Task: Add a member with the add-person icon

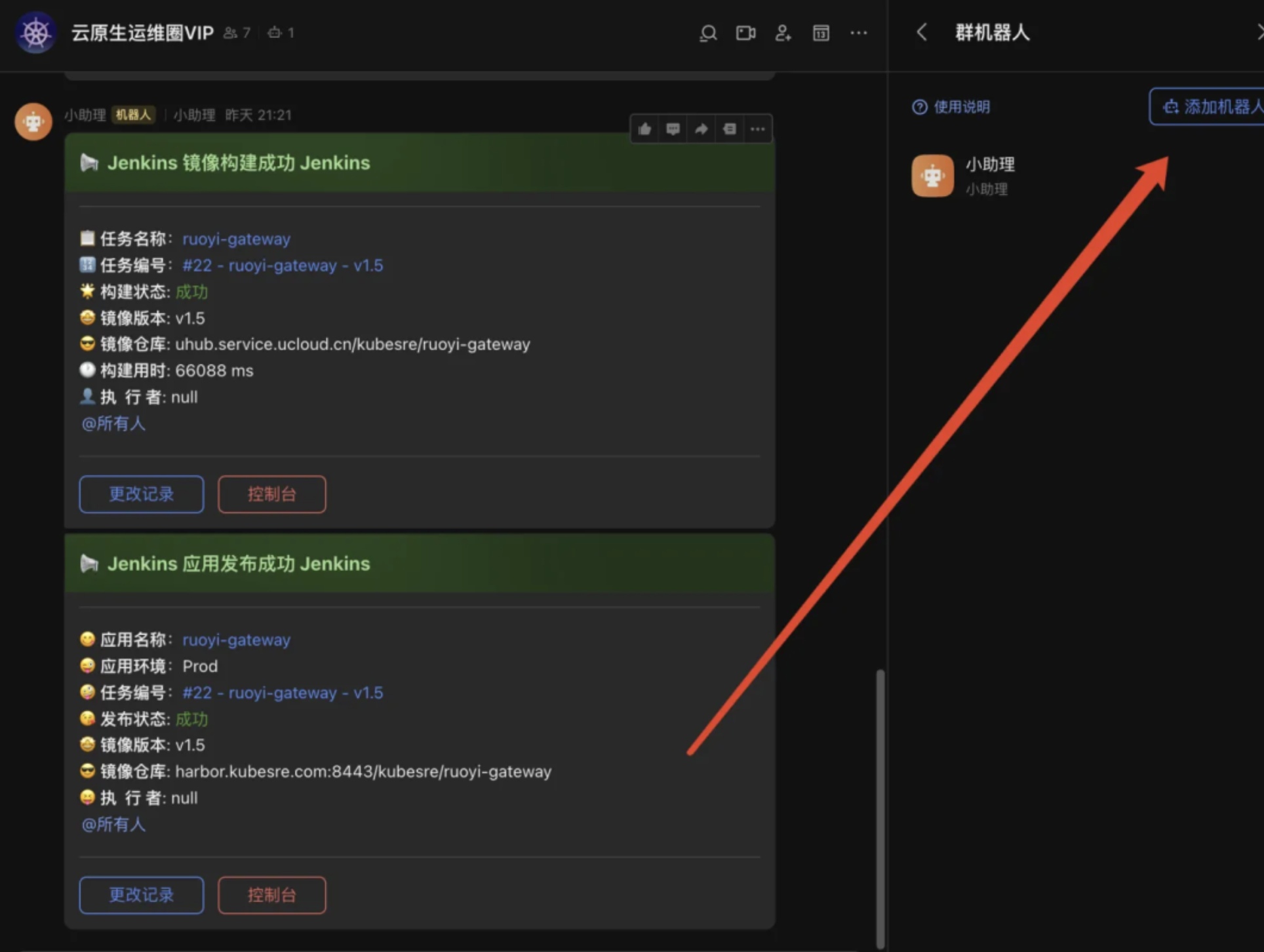Action: (783, 33)
